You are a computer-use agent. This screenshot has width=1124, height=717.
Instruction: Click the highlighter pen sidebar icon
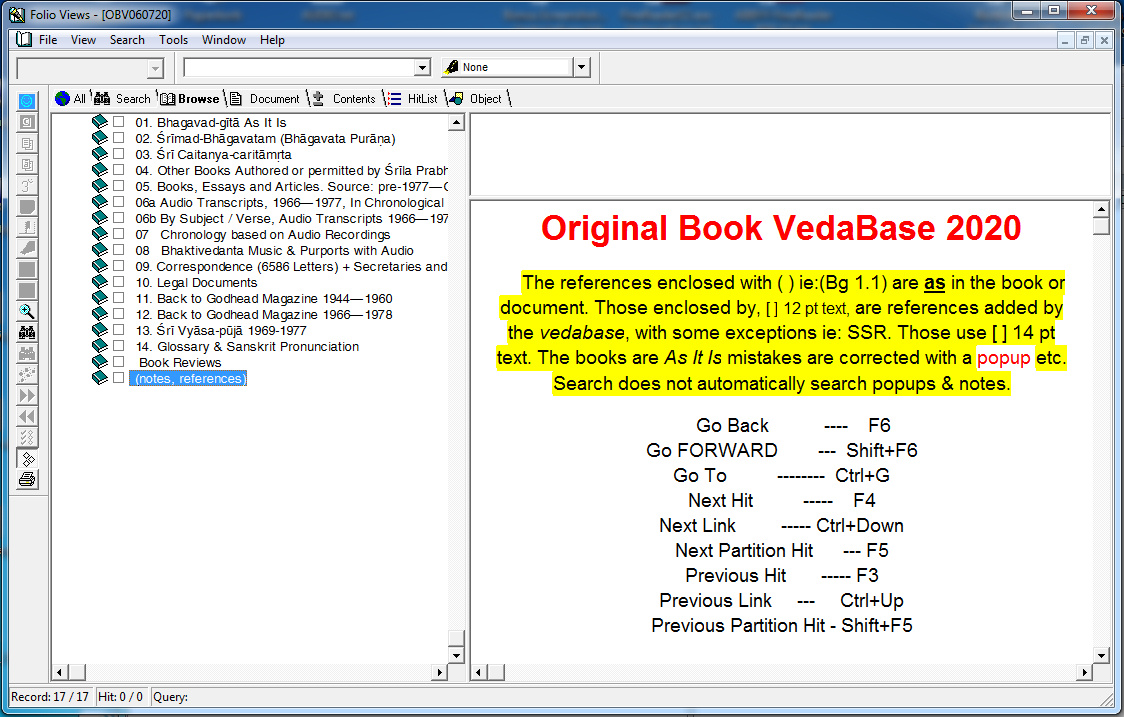point(27,248)
